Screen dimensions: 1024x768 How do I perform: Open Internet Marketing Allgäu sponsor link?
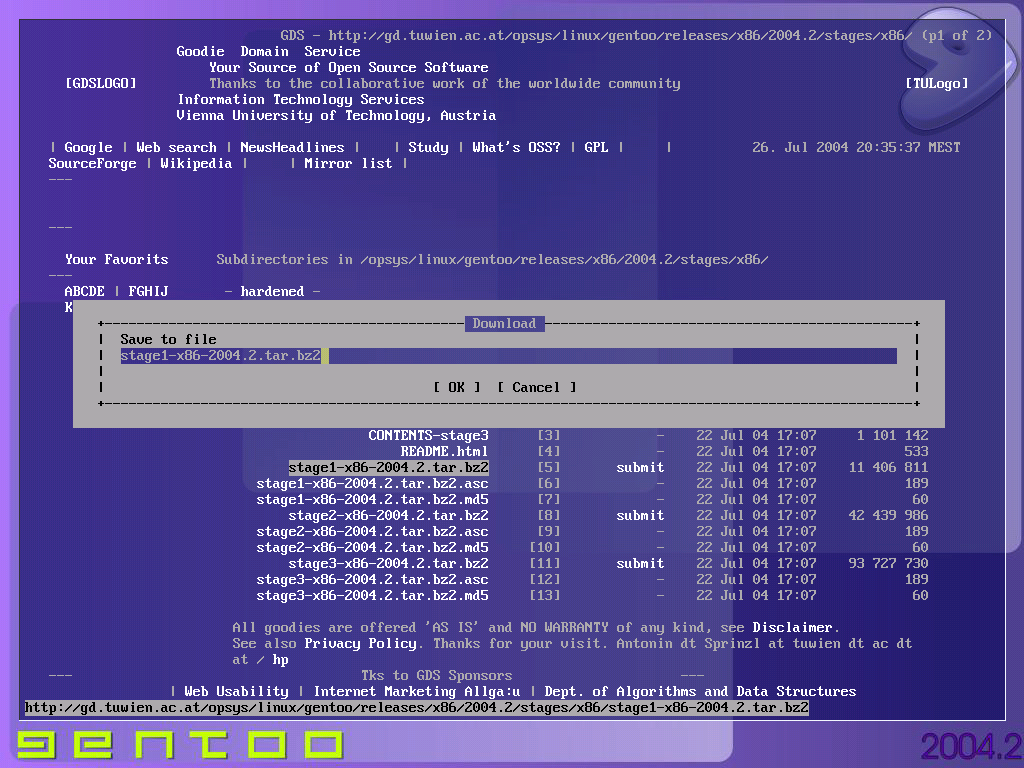pos(417,692)
